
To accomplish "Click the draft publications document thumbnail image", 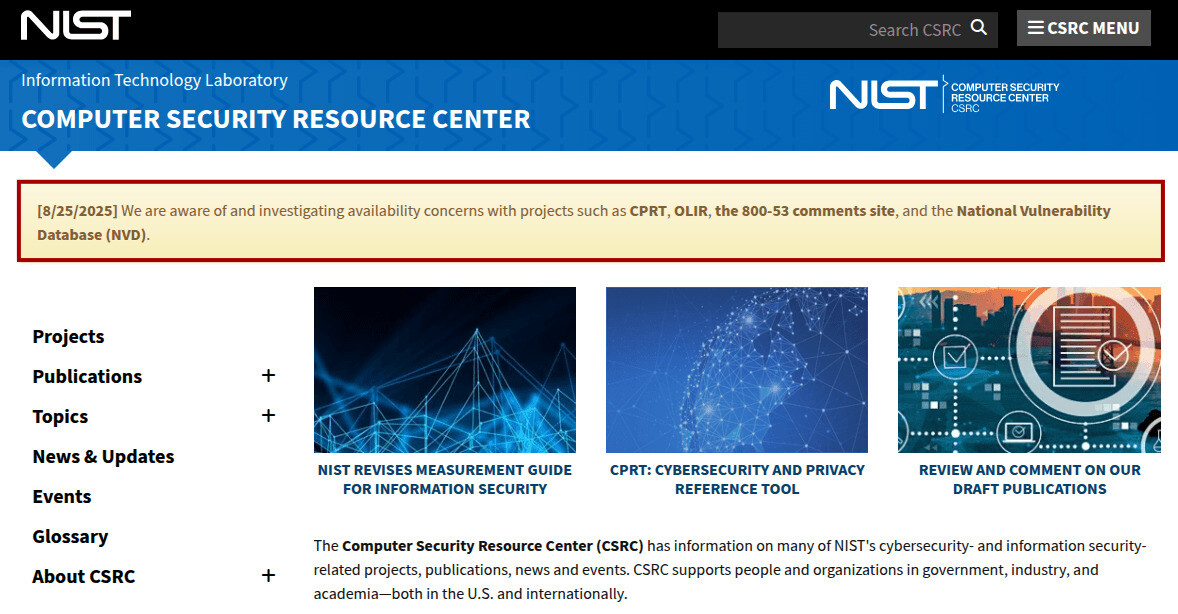I will 1029,370.
